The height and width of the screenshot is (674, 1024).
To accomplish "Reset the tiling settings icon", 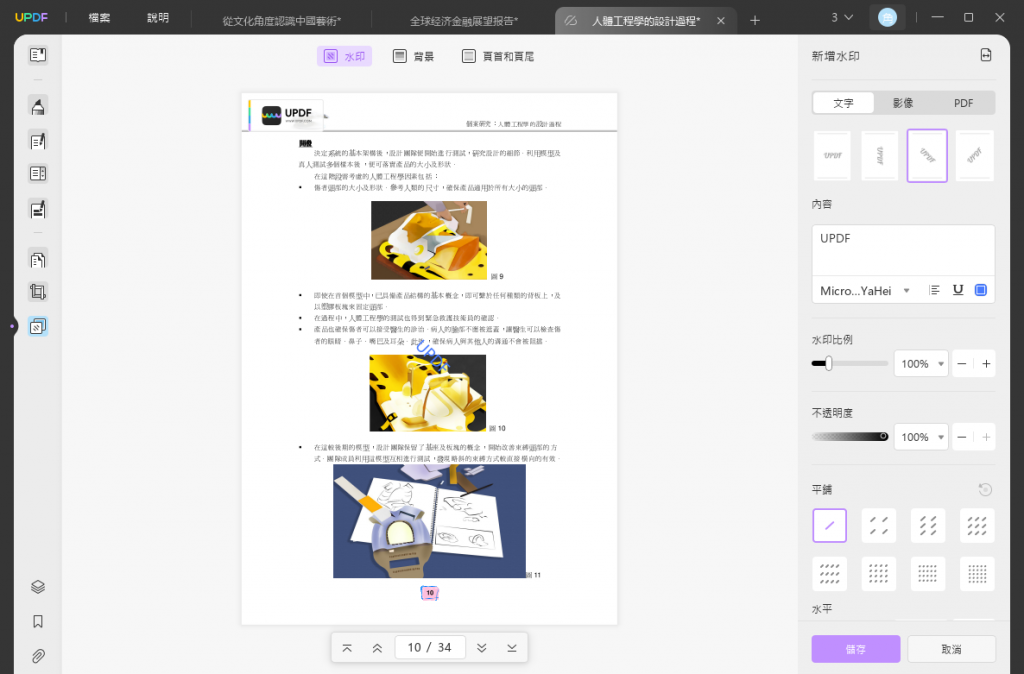I will pyautogui.click(x=985, y=489).
